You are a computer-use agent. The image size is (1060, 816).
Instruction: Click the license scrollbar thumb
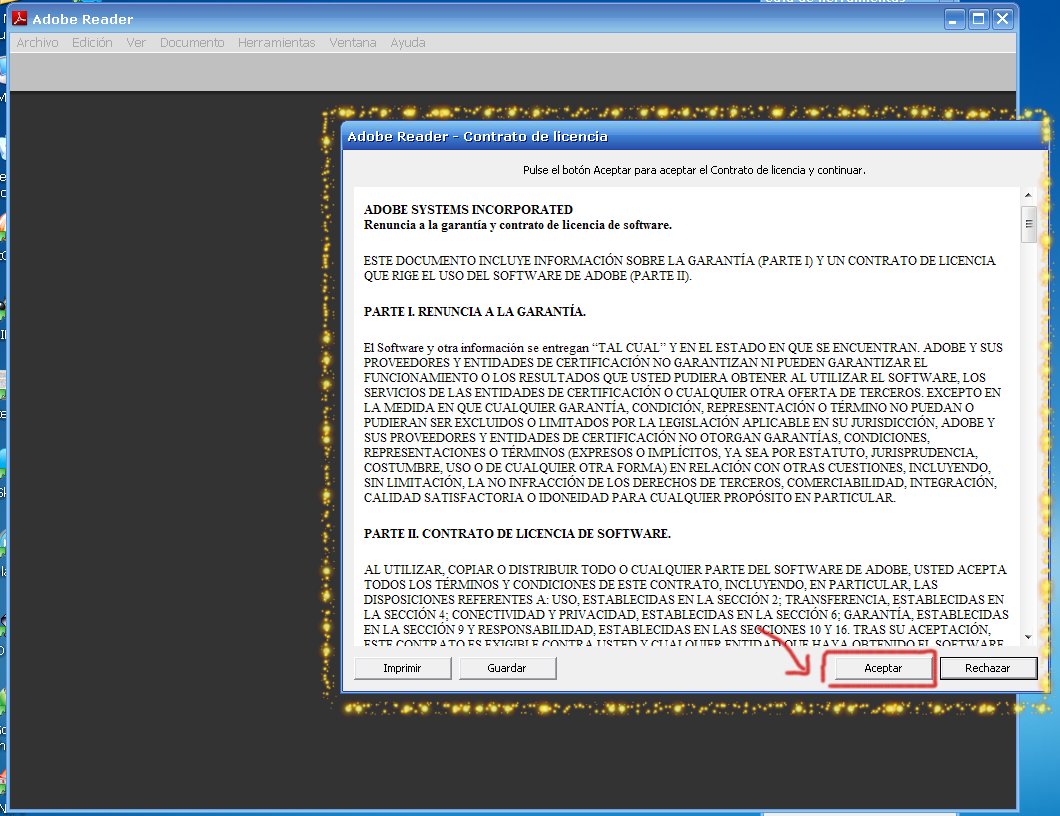(x=1028, y=224)
